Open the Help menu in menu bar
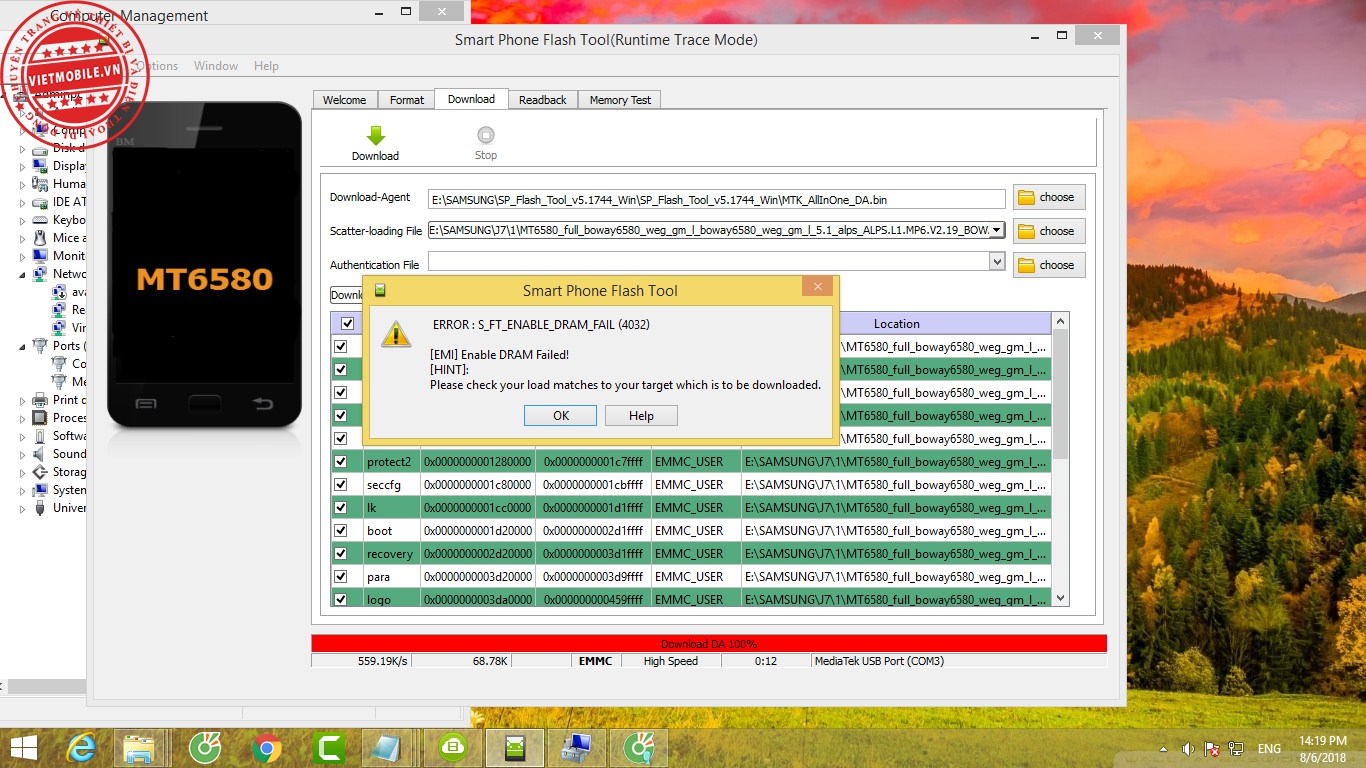Image resolution: width=1366 pixels, height=768 pixels. 266,66
